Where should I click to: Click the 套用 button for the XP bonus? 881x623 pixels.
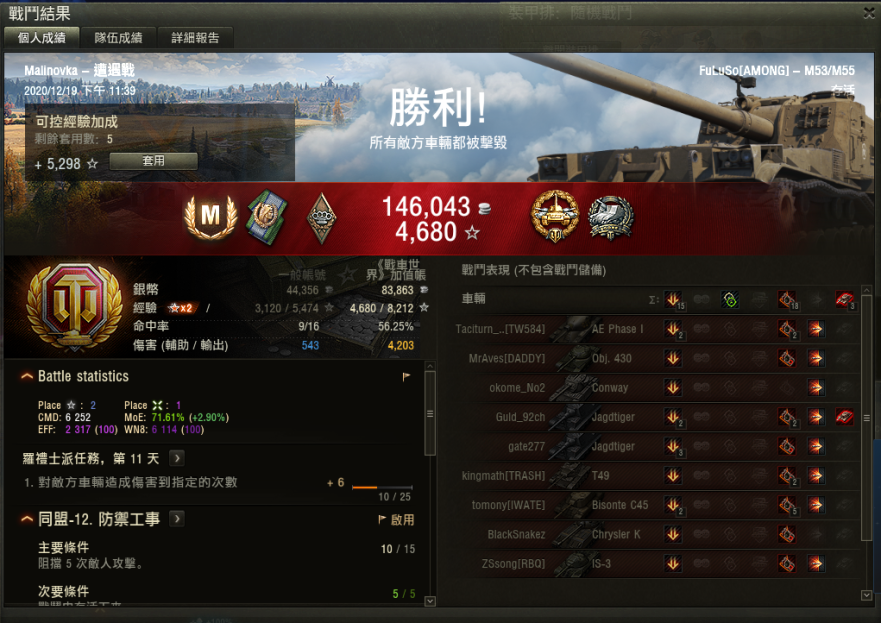point(153,161)
